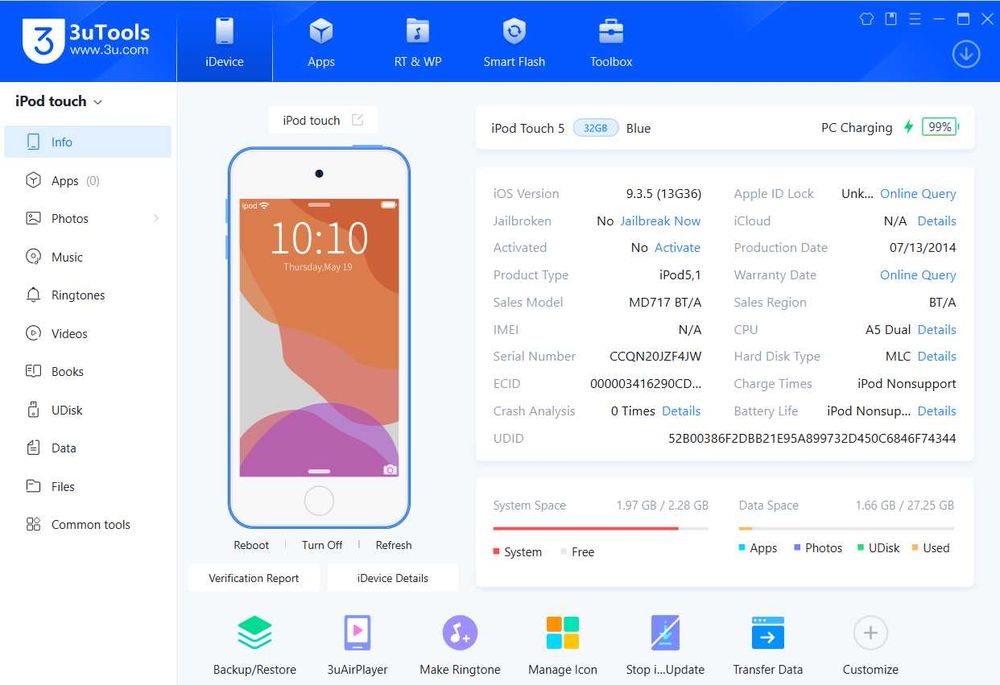Open Smart Flash tab
This screenshot has width=1000, height=685.
coord(514,41)
